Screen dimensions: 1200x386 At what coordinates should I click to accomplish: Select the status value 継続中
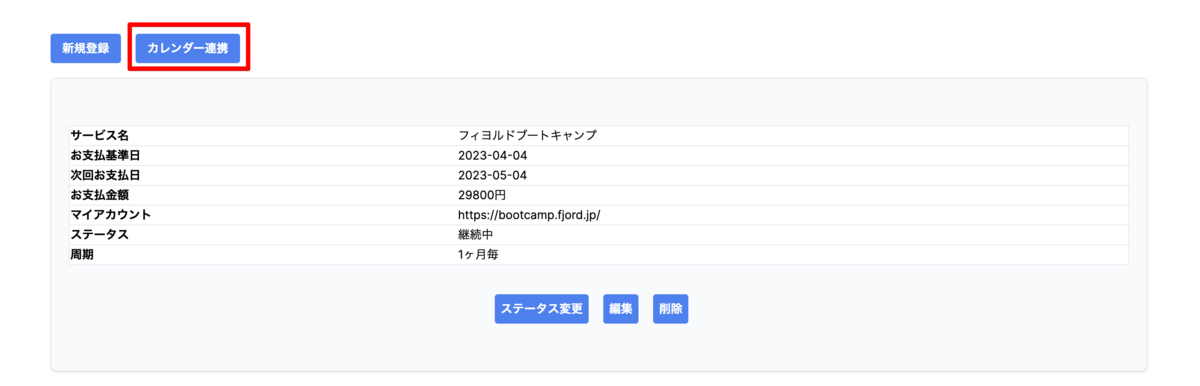[476, 235]
